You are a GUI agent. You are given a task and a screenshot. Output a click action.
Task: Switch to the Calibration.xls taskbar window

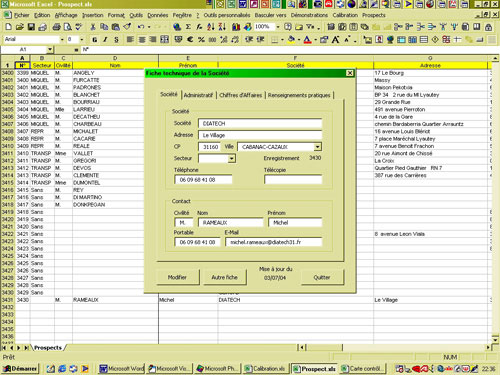(265, 369)
